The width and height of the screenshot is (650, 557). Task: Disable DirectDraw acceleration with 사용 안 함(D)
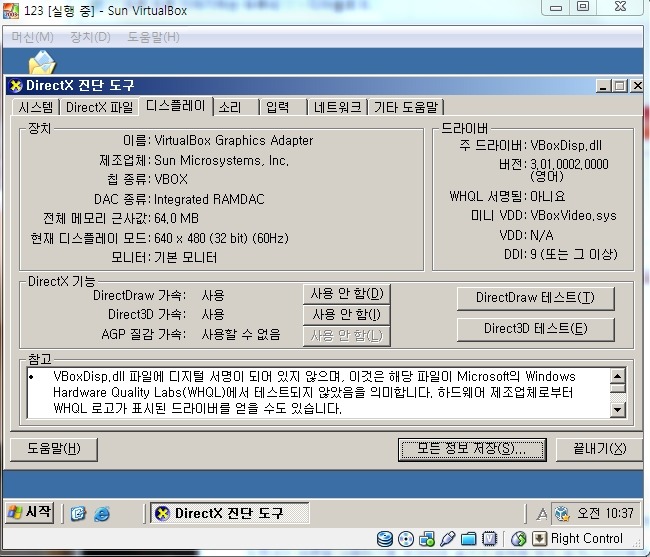point(347,294)
